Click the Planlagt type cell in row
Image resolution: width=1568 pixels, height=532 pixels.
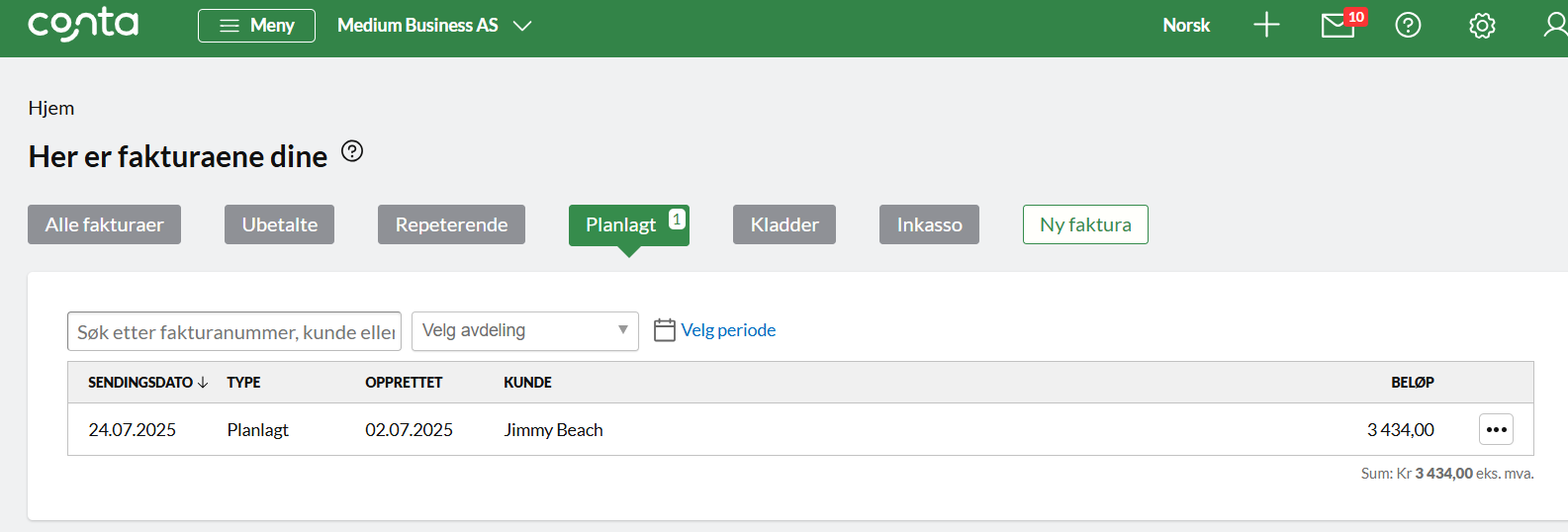point(257,430)
